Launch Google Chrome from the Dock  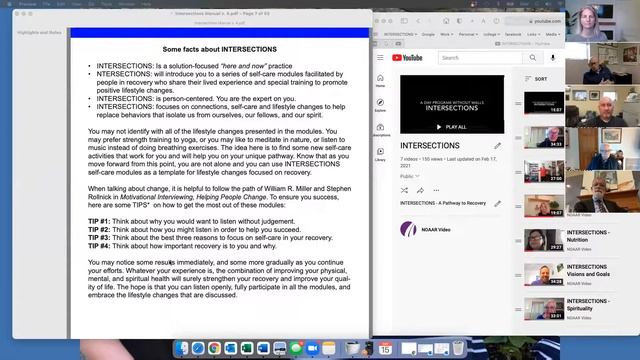pyautogui.click(x=214, y=348)
